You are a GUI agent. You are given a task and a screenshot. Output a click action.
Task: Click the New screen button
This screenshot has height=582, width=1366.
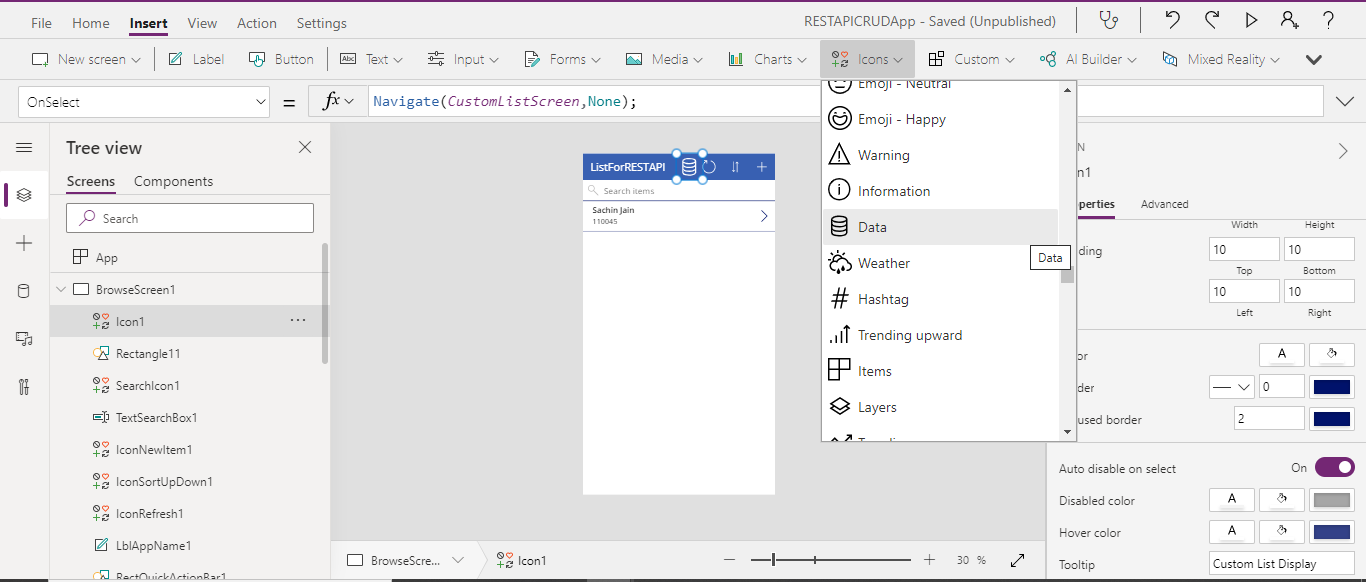click(86, 59)
